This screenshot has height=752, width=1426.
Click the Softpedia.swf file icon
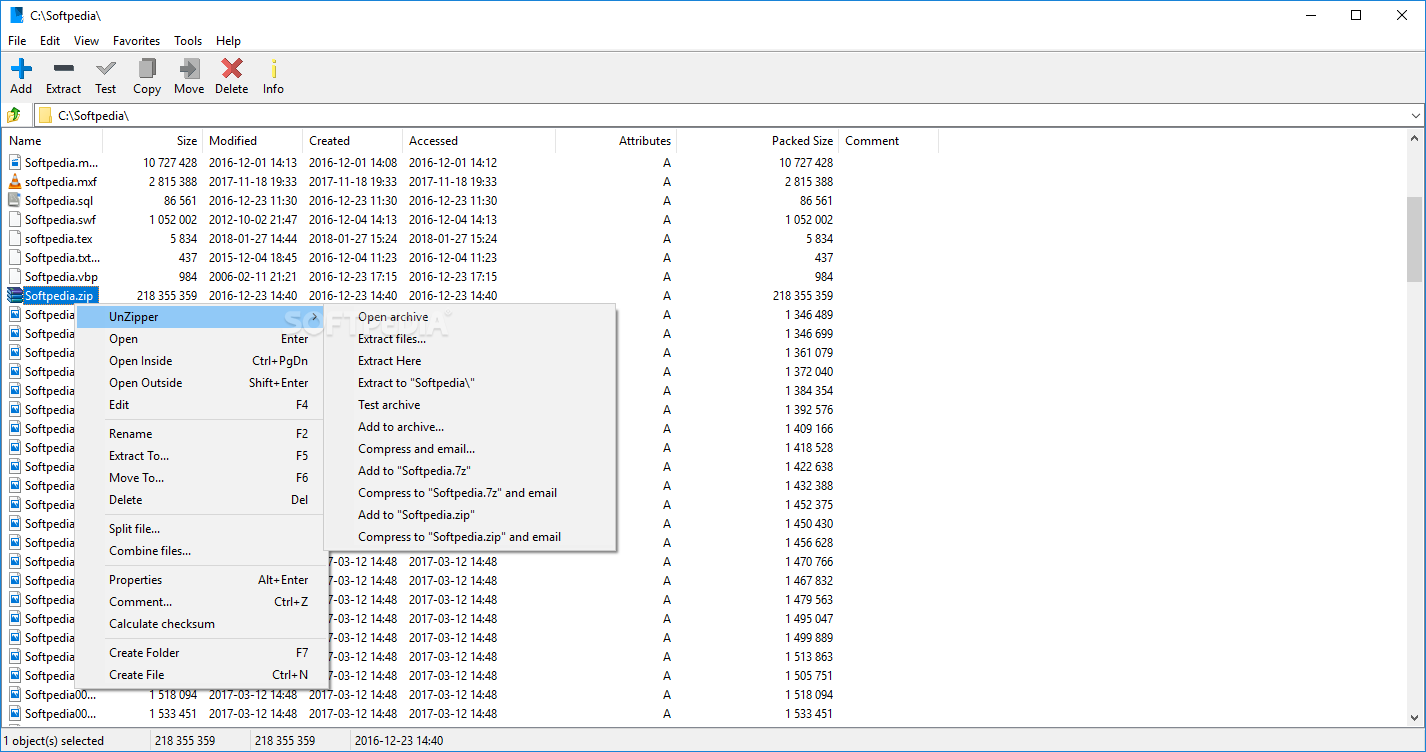(x=14, y=219)
